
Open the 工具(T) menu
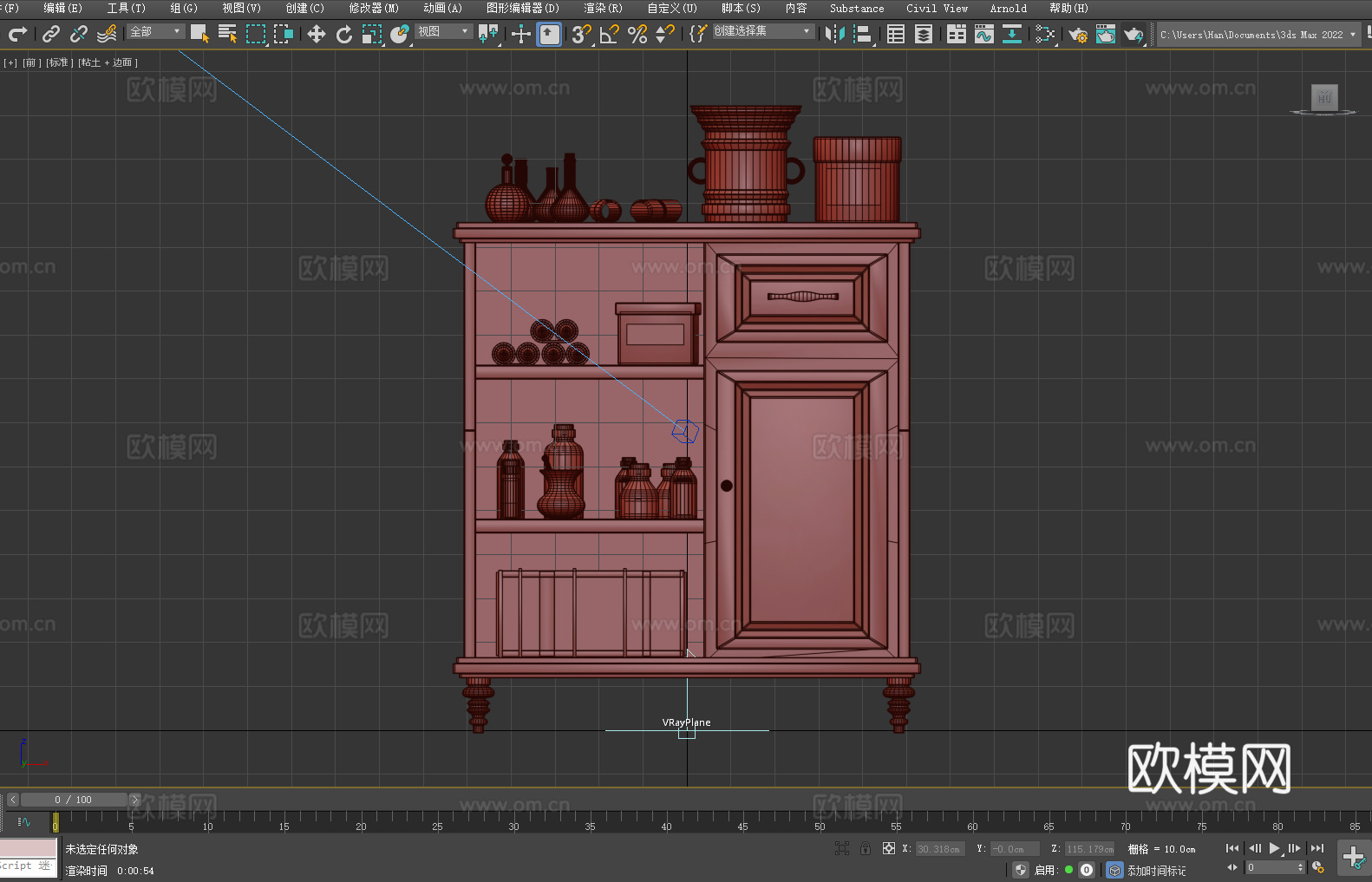point(127,8)
